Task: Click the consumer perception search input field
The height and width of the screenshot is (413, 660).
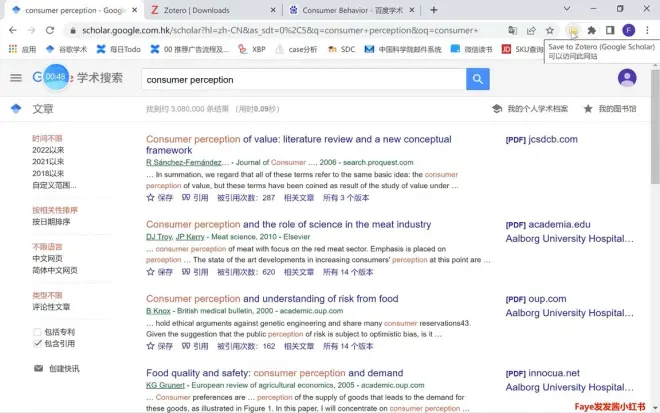Action: (304, 79)
